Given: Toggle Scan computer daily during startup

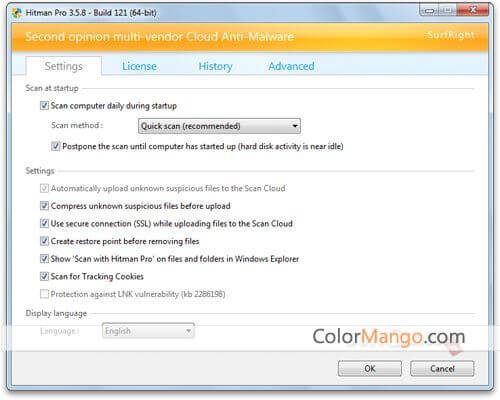Looking at the screenshot, I should point(44,106).
